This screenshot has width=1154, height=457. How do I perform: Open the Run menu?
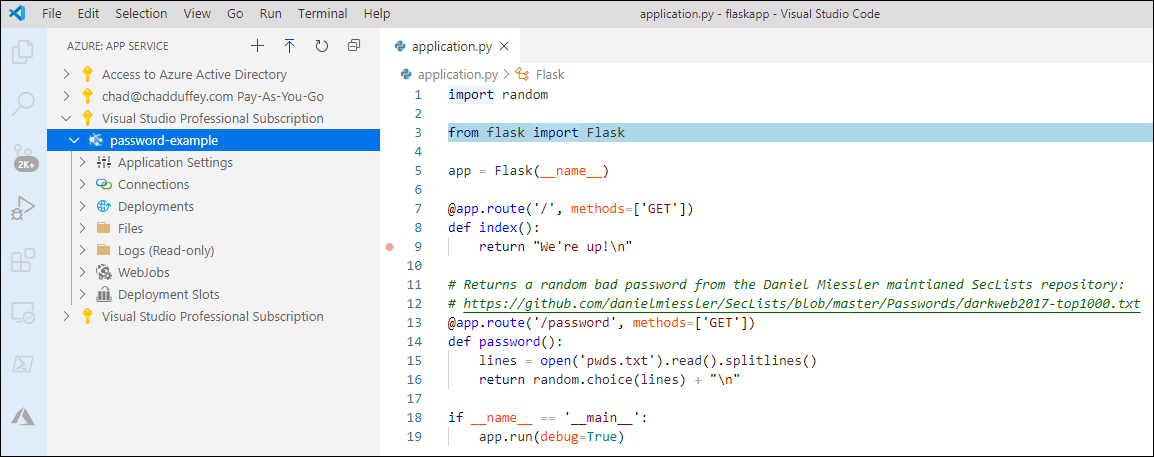tap(270, 14)
